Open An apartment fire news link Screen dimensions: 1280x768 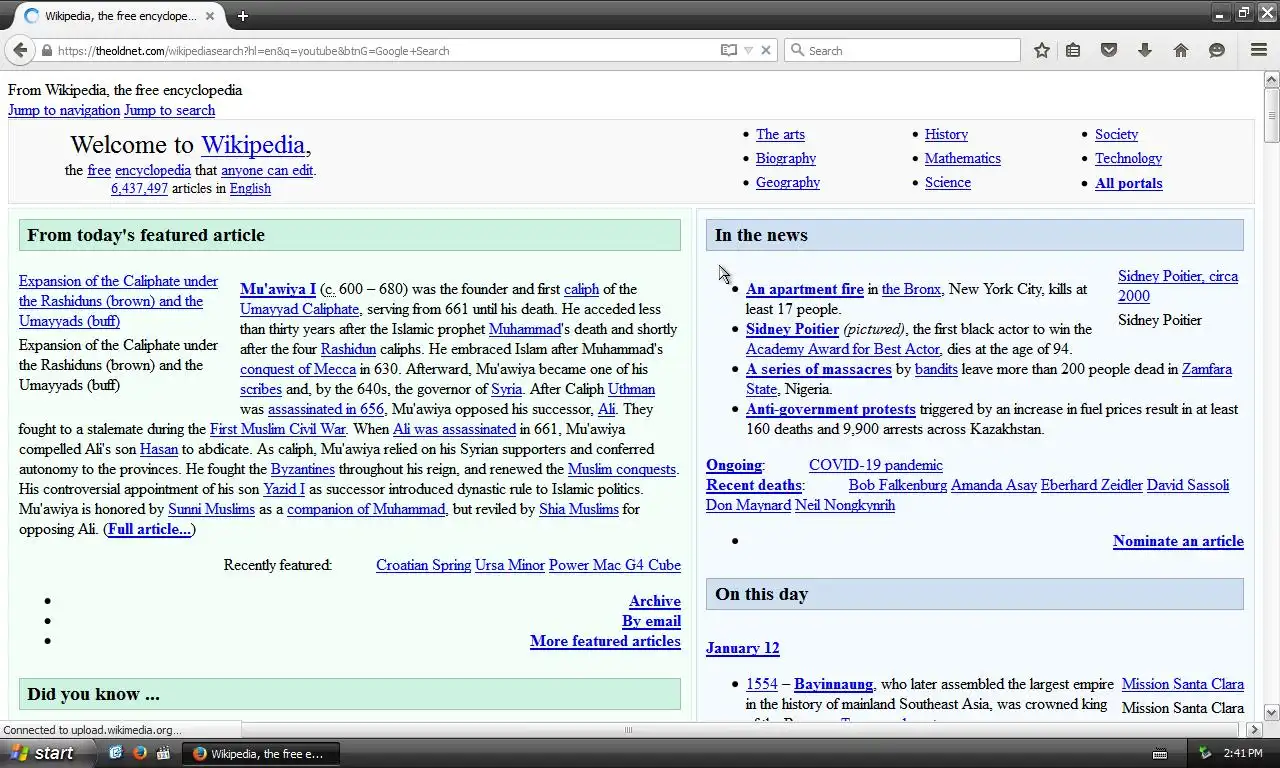(x=805, y=289)
